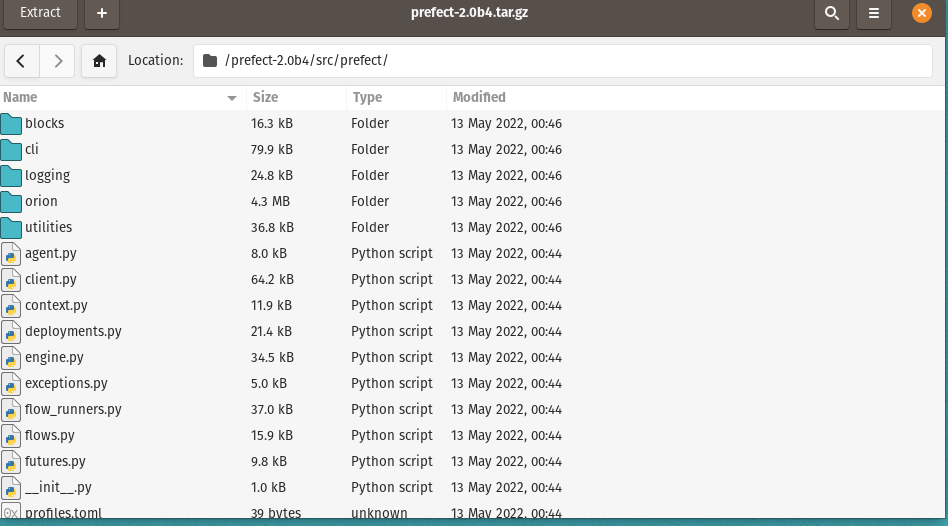Close the archive manager window
Viewport: 948px width, 526px height.
(921, 13)
